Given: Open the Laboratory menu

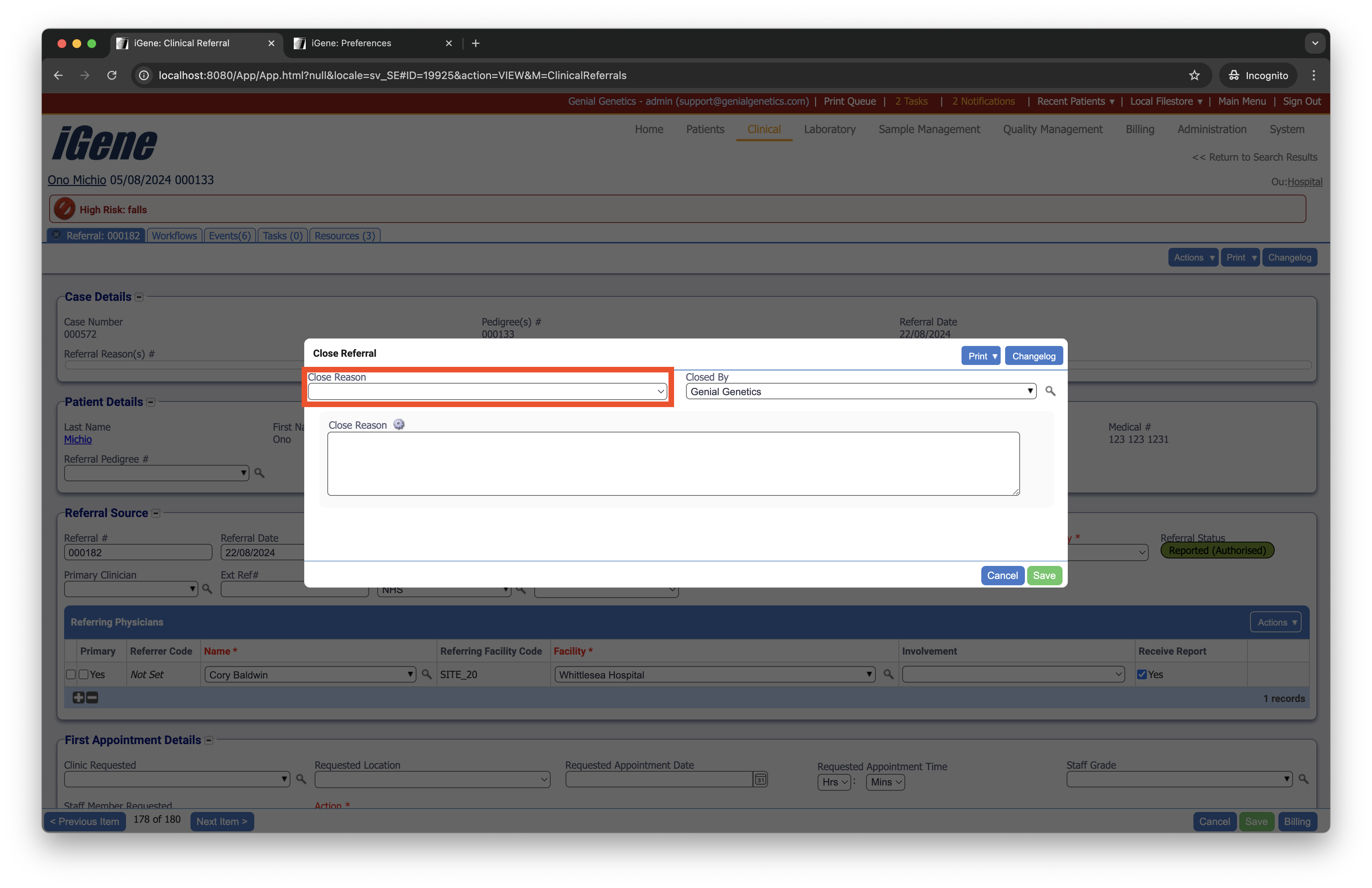Looking at the screenshot, I should (830, 129).
